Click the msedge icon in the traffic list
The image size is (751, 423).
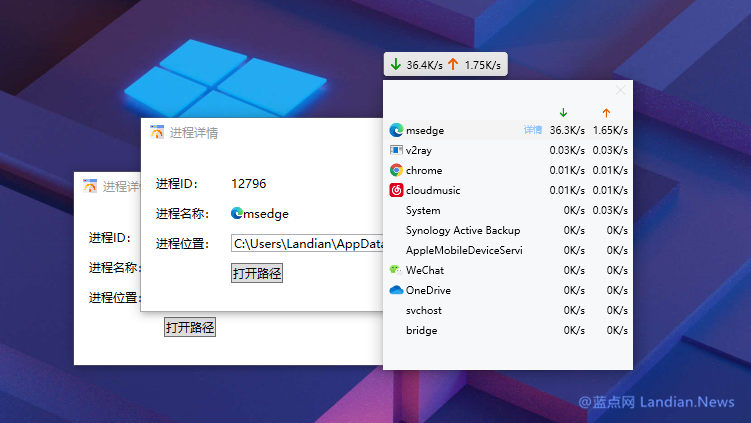[x=396, y=130]
